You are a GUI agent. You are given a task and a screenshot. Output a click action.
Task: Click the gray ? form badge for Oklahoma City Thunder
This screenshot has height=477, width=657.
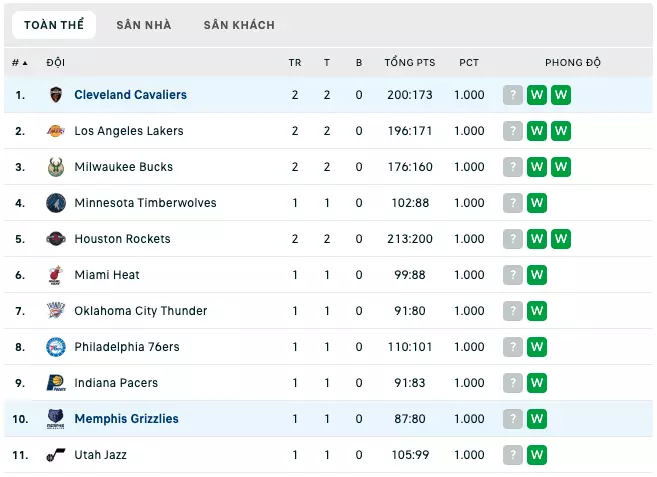[512, 311]
